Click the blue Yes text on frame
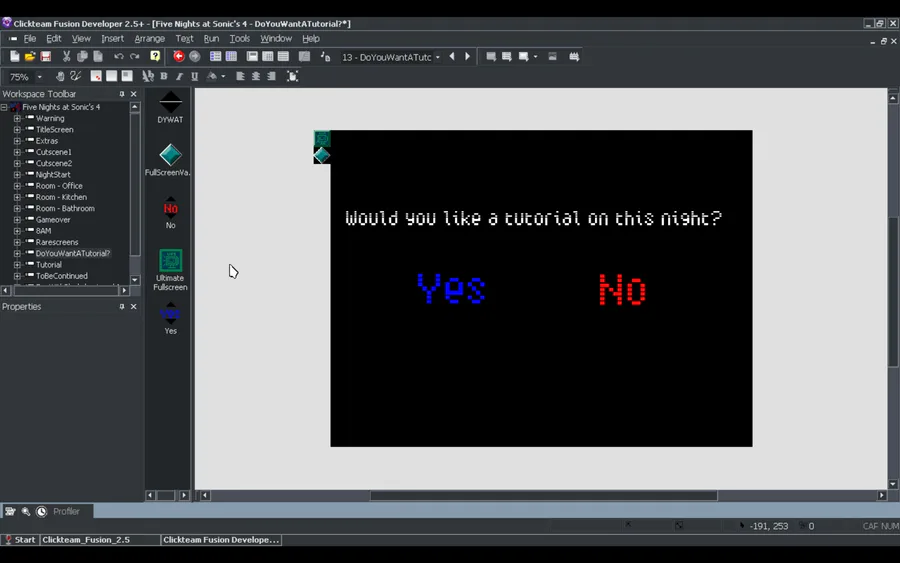The height and width of the screenshot is (563, 900). tap(452, 288)
